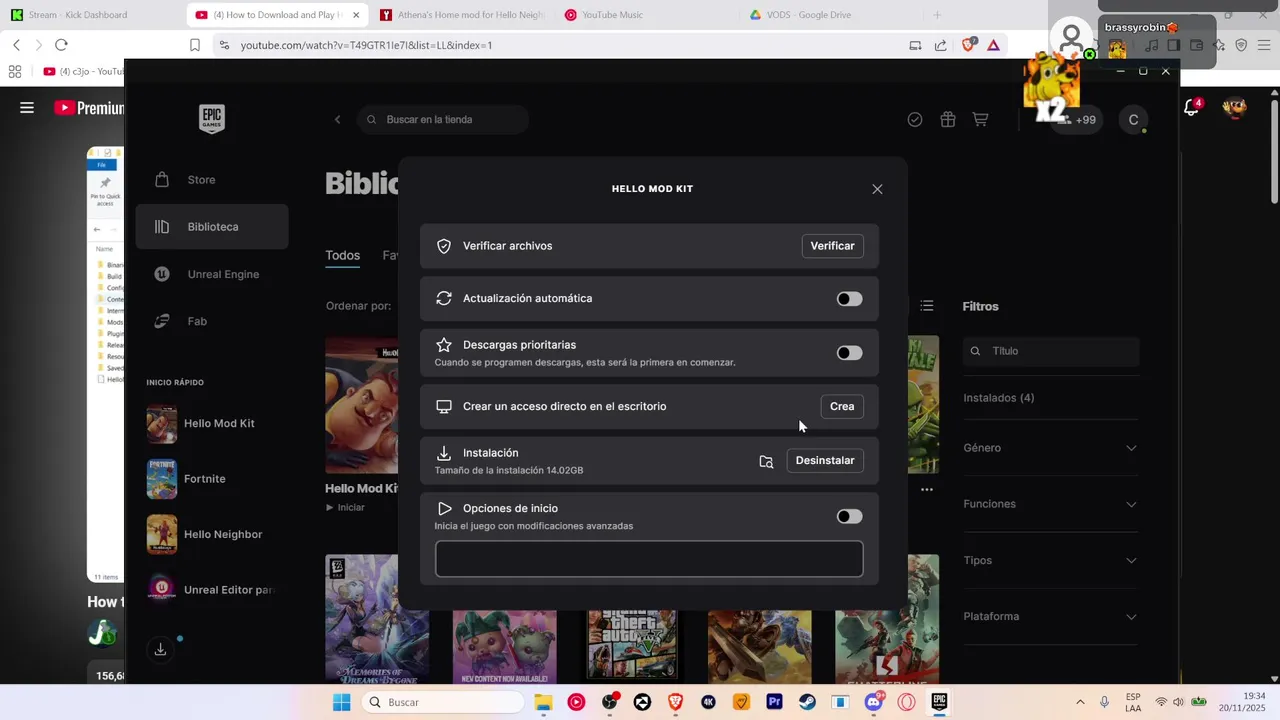Image resolution: width=1280 pixels, height=720 pixels.
Task: Enable Opciones de inicio toggle
Action: 849,517
